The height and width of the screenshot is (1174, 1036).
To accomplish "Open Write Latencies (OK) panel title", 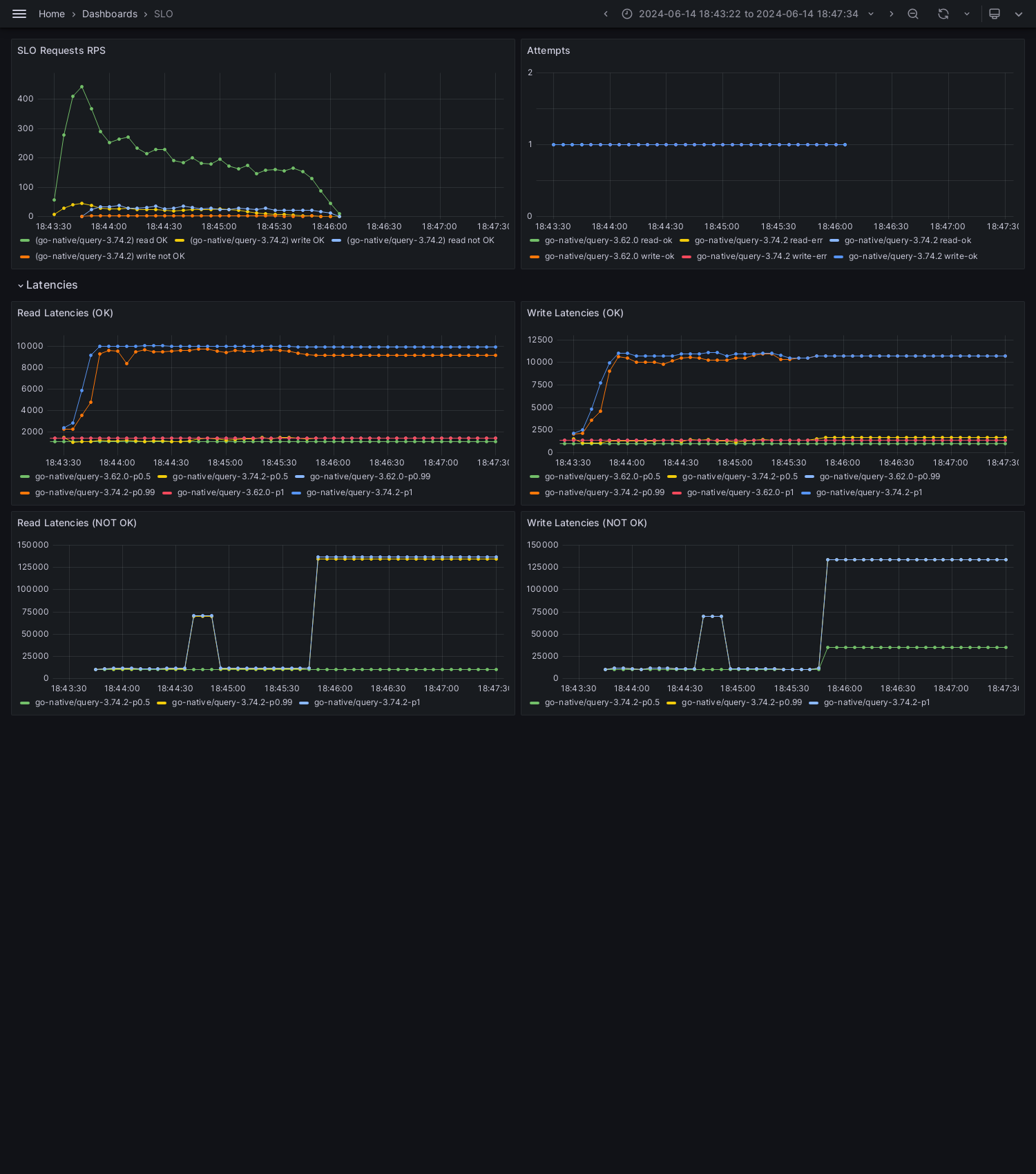I will (575, 313).
